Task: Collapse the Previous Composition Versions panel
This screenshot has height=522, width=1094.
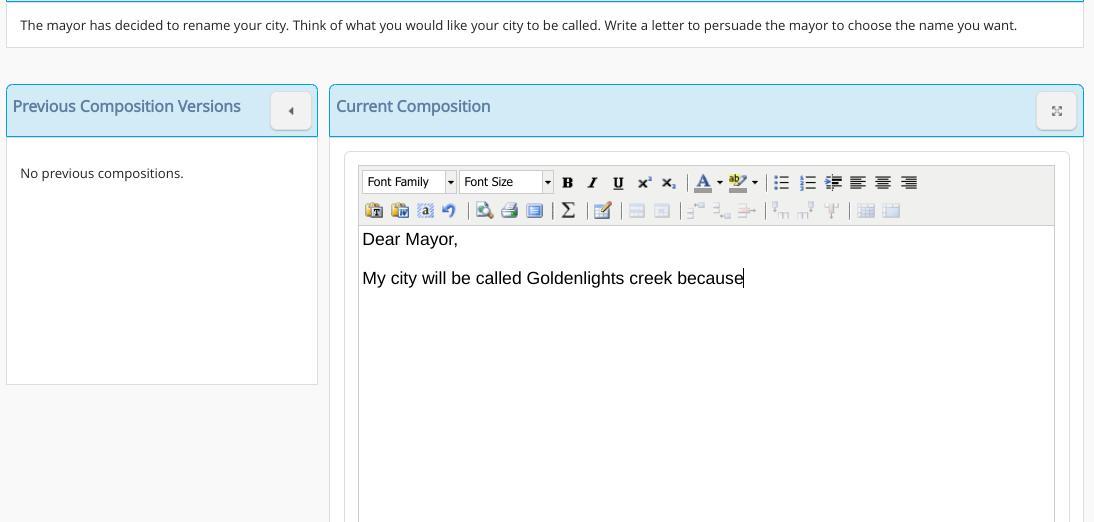Action: pyautogui.click(x=291, y=111)
